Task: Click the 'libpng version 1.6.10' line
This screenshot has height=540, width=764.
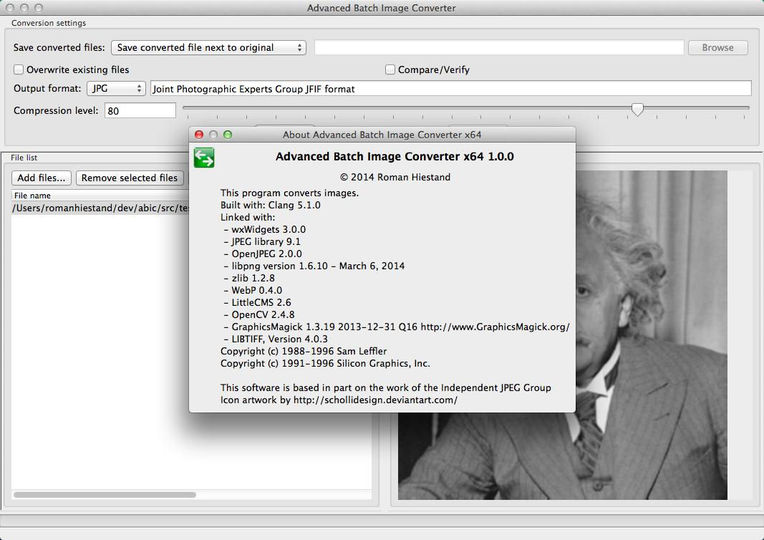Action: tap(314, 266)
